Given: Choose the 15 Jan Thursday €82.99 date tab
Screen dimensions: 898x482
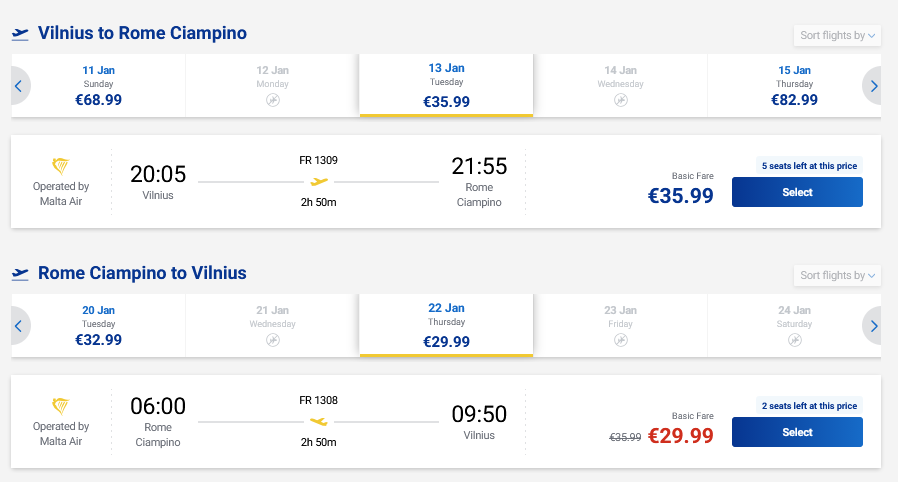Looking at the screenshot, I should click(x=795, y=85).
